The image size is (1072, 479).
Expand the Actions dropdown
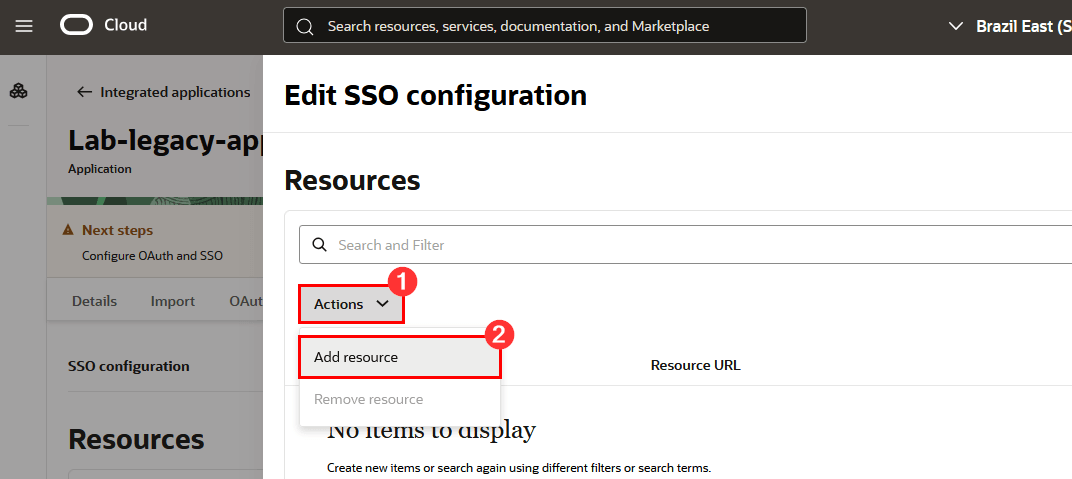[351, 304]
